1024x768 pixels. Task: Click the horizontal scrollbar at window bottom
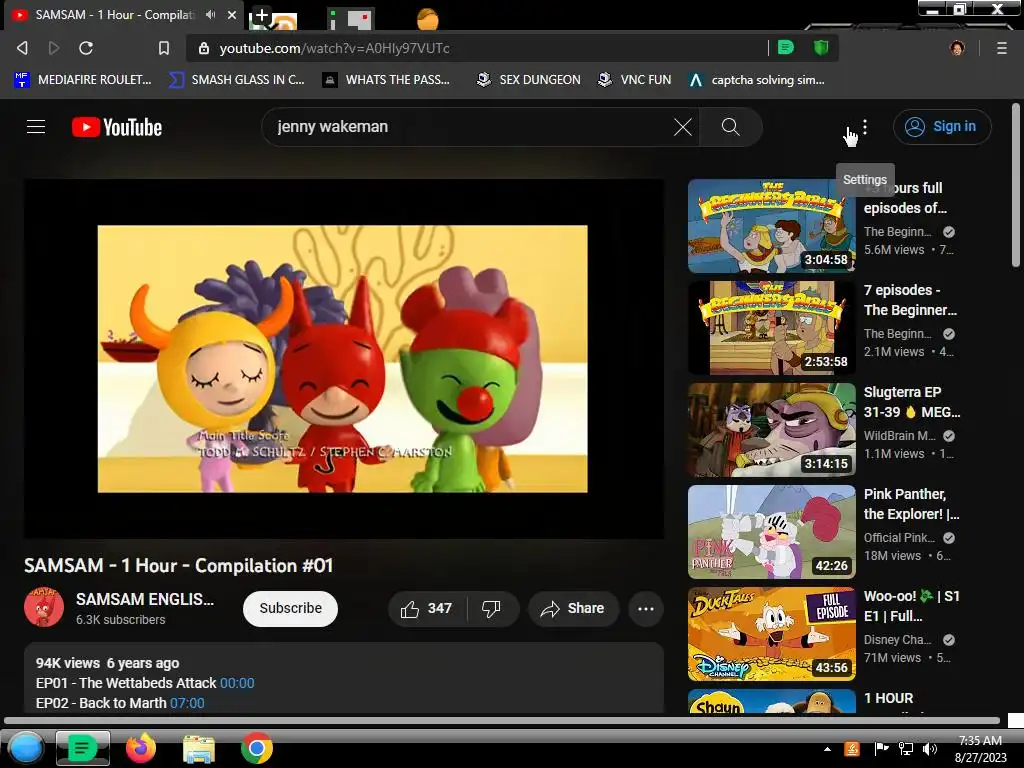pos(502,720)
